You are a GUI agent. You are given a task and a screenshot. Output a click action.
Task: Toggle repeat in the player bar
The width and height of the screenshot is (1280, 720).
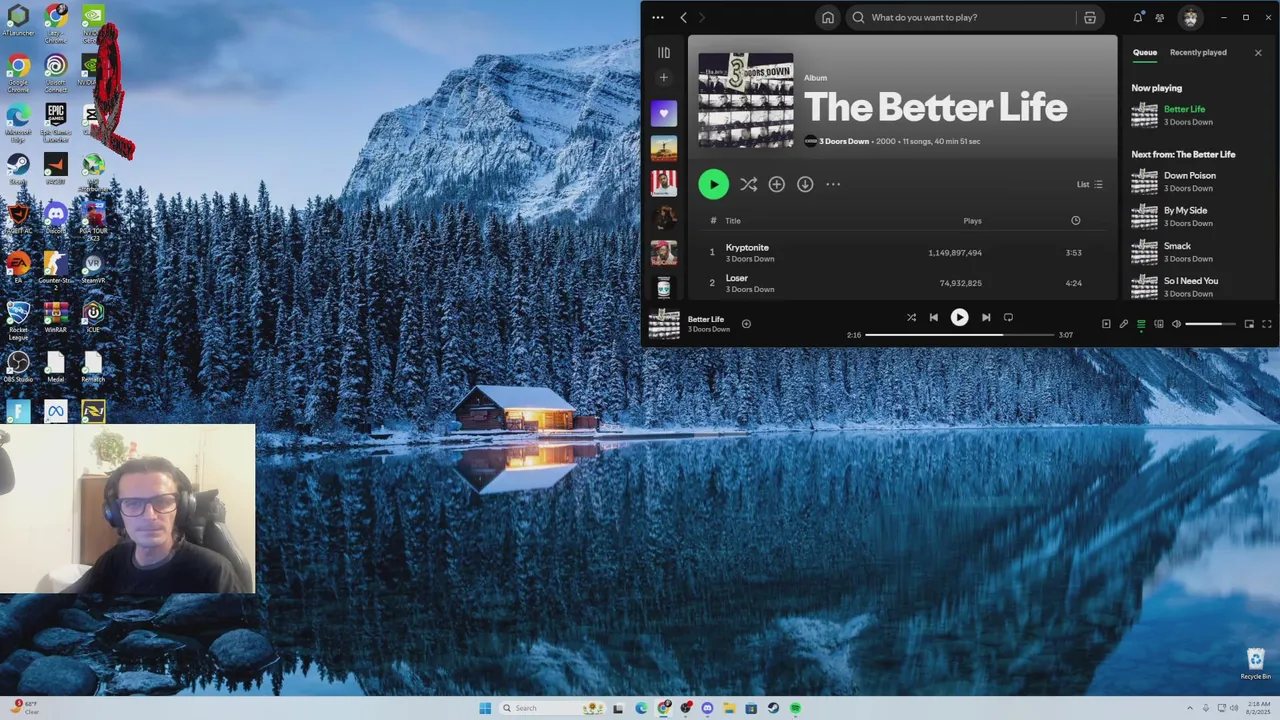pyautogui.click(x=1008, y=317)
